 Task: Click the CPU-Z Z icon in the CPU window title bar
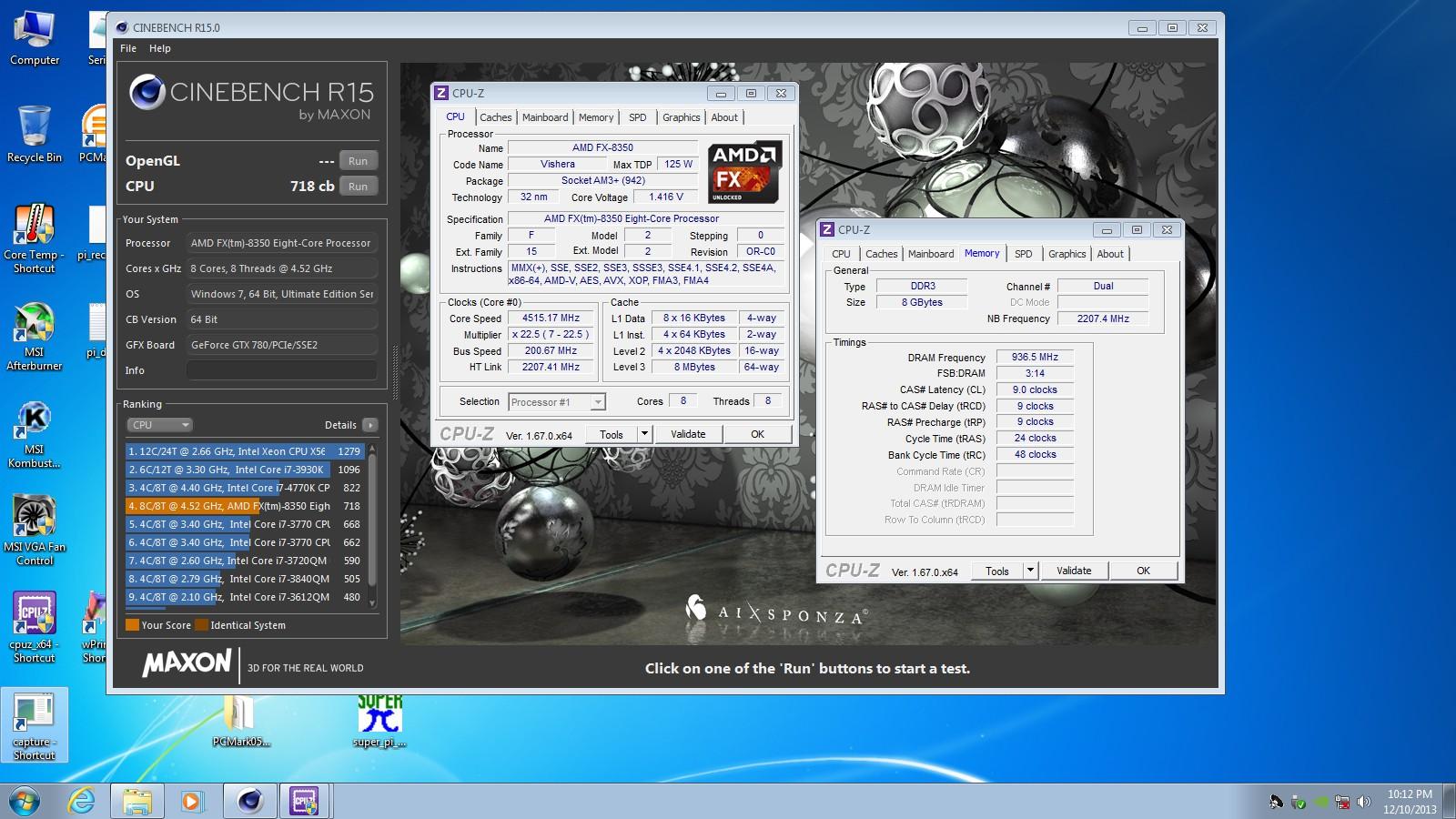pyautogui.click(x=441, y=93)
